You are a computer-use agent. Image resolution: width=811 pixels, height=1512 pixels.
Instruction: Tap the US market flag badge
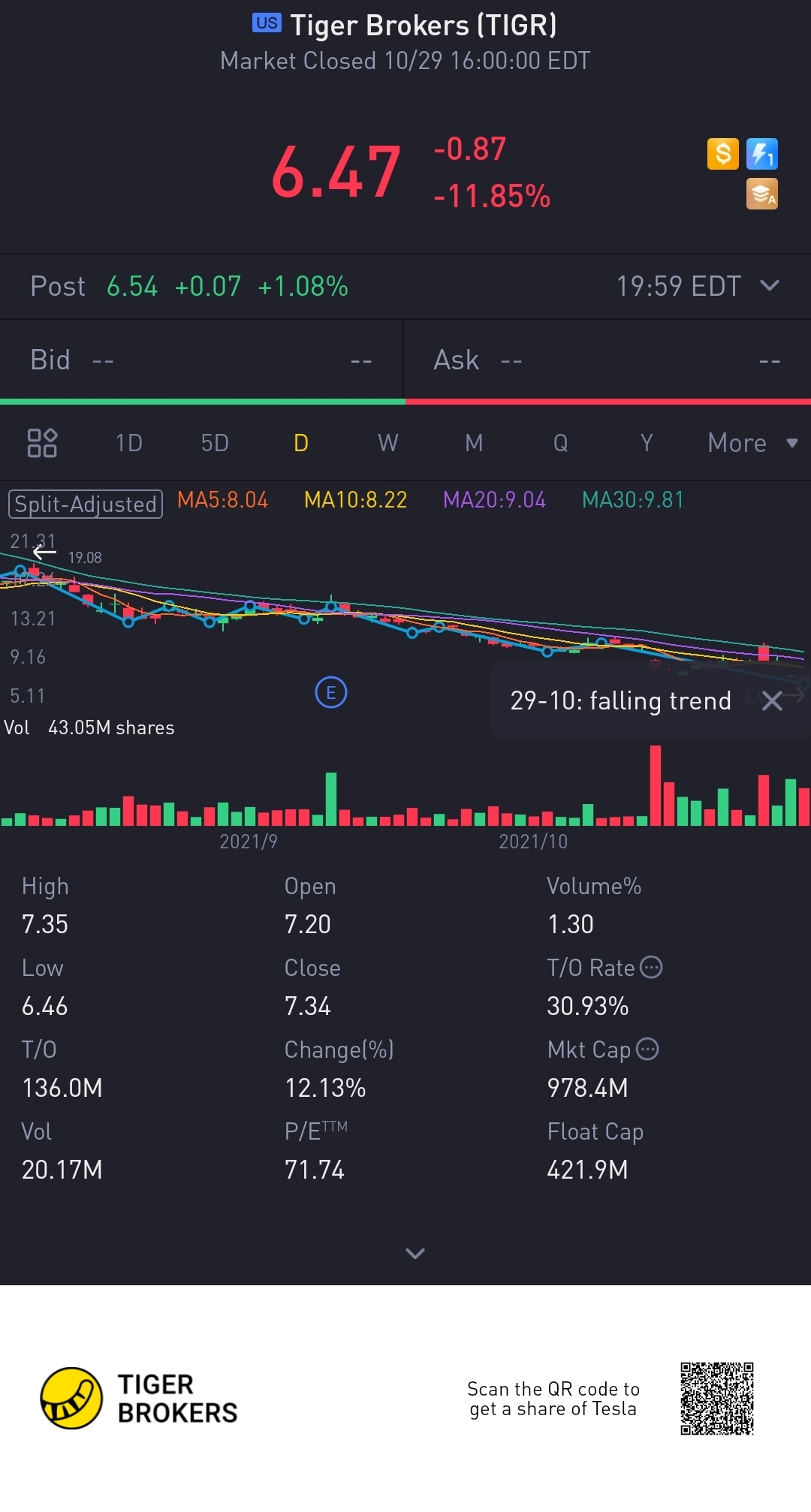coord(267,23)
